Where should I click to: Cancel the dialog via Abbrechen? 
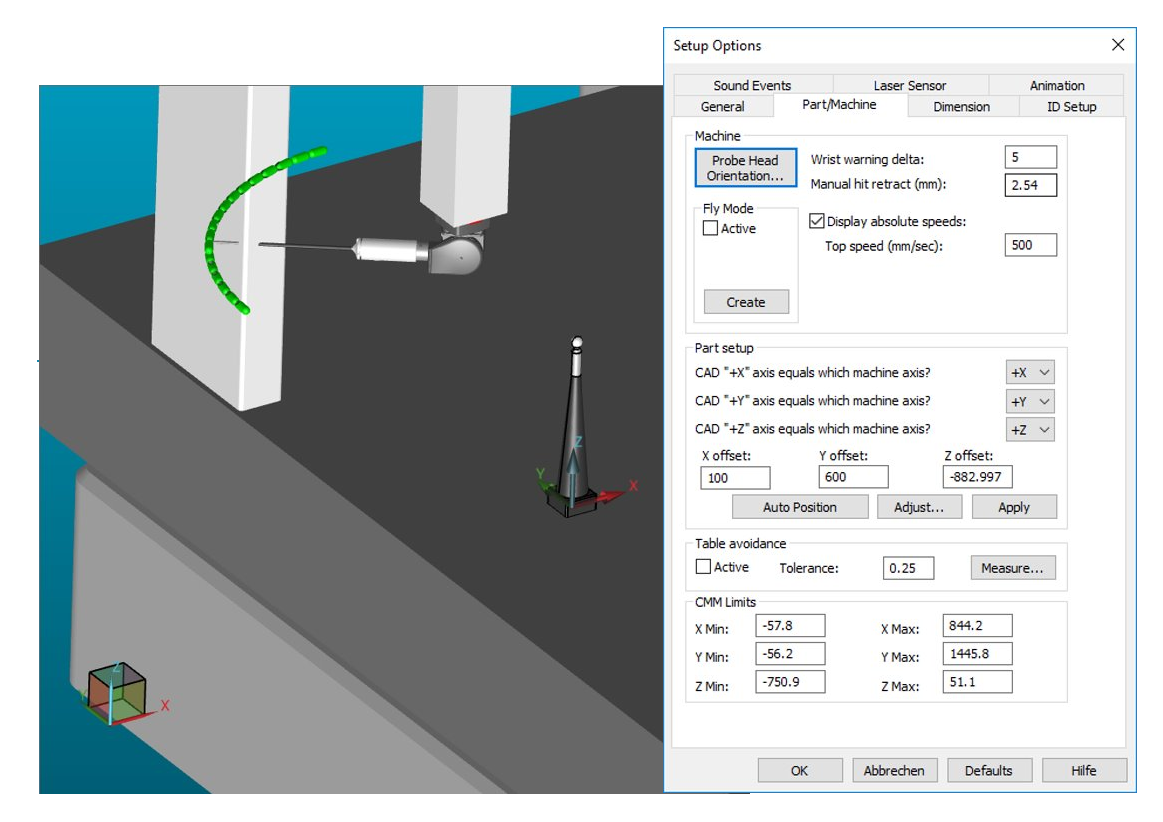click(x=894, y=770)
